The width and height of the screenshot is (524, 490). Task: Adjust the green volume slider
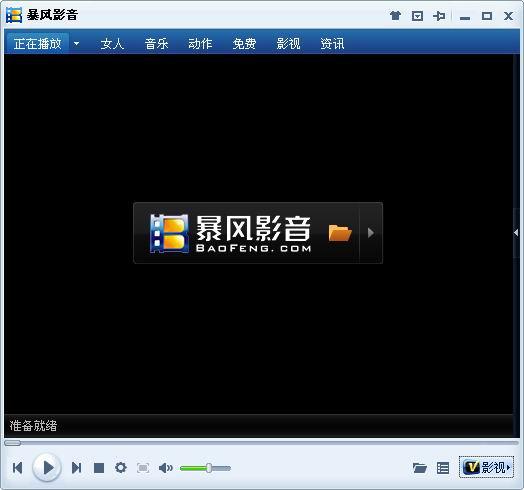(205, 468)
